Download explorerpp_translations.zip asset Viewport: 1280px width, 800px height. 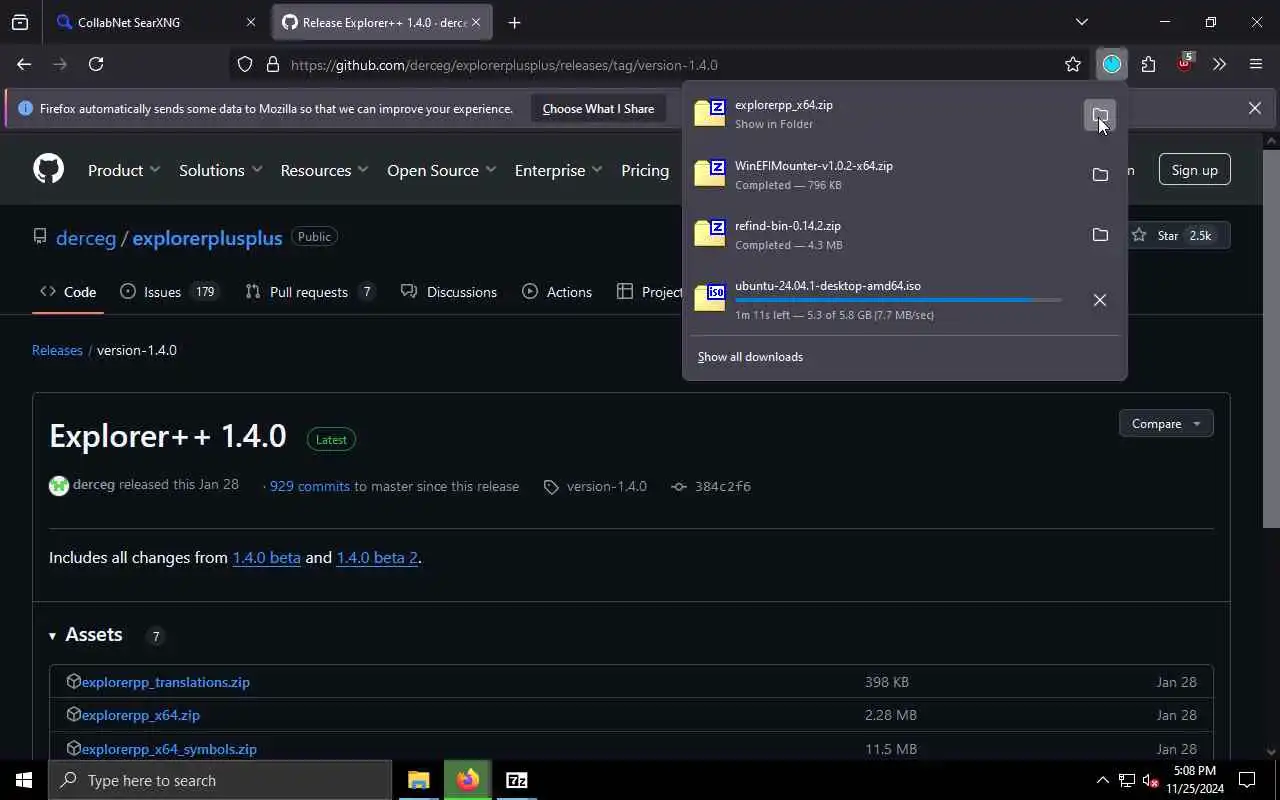[x=166, y=682]
